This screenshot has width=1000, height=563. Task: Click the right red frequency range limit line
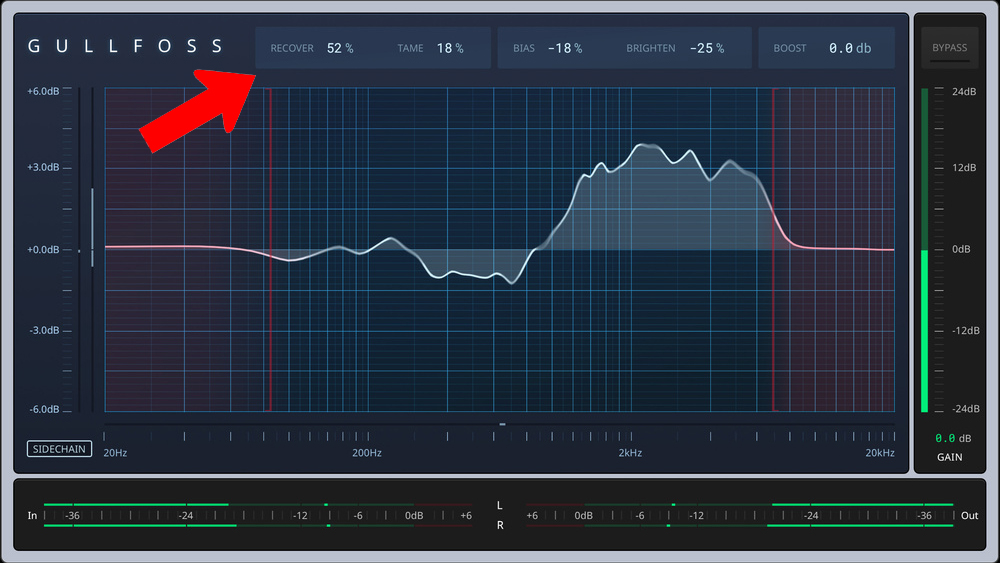(x=774, y=249)
